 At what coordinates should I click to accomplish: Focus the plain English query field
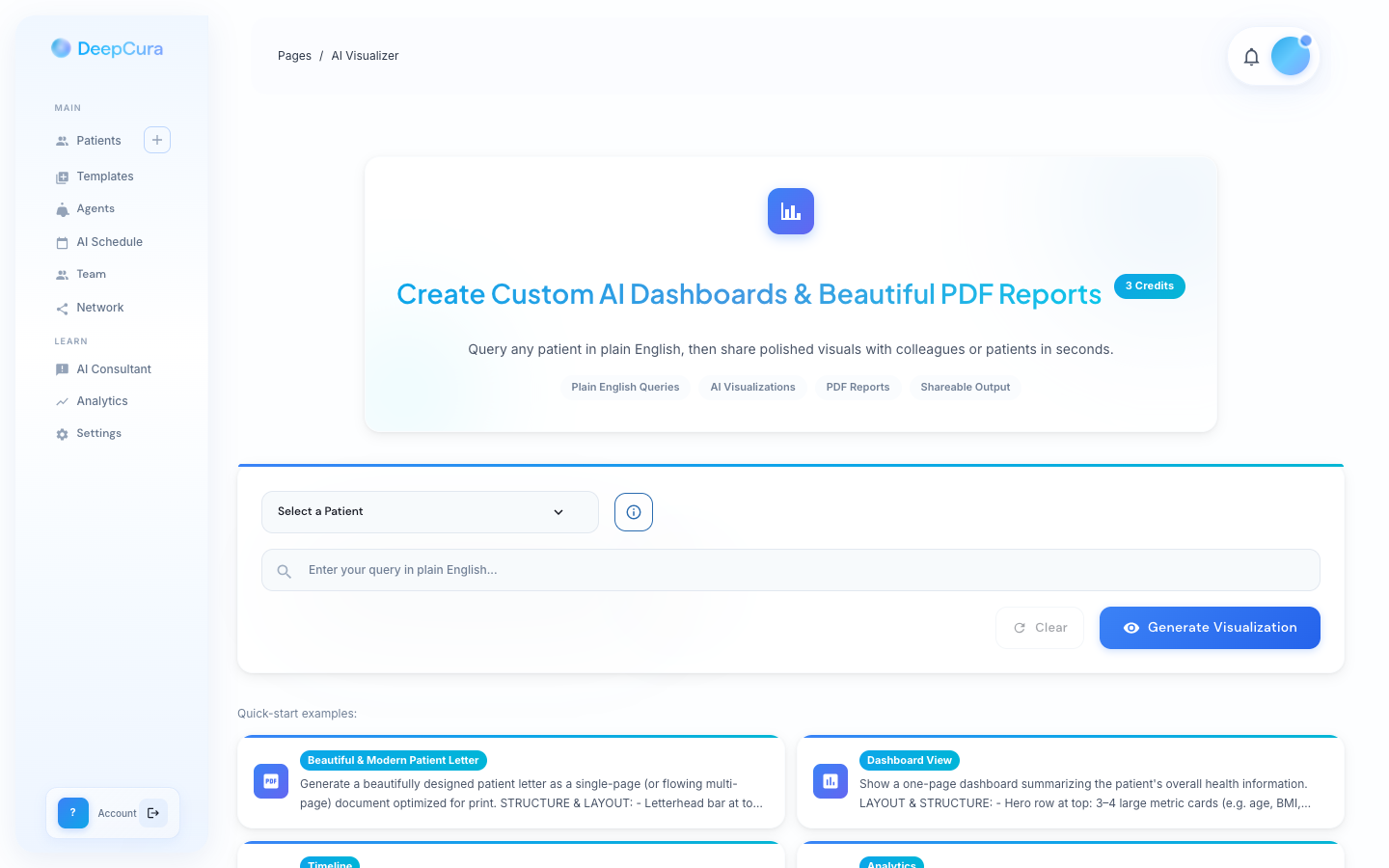(x=791, y=570)
